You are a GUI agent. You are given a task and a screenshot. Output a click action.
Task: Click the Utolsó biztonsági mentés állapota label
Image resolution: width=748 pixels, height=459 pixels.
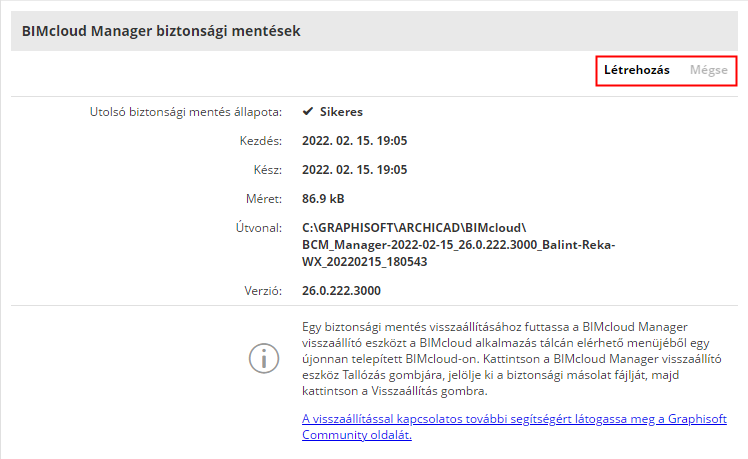[x=186, y=112]
